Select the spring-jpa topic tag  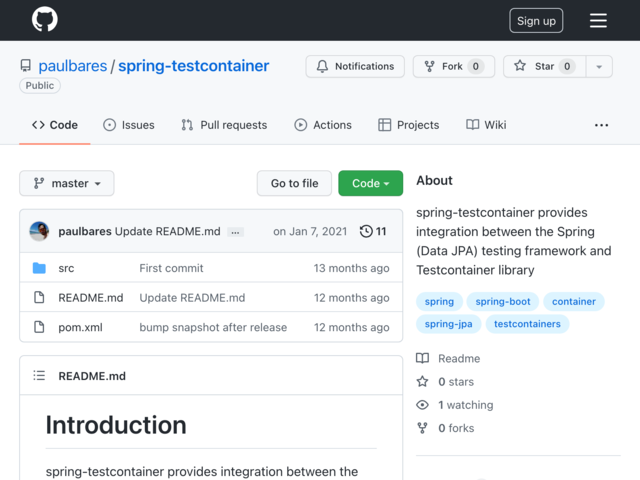point(449,324)
